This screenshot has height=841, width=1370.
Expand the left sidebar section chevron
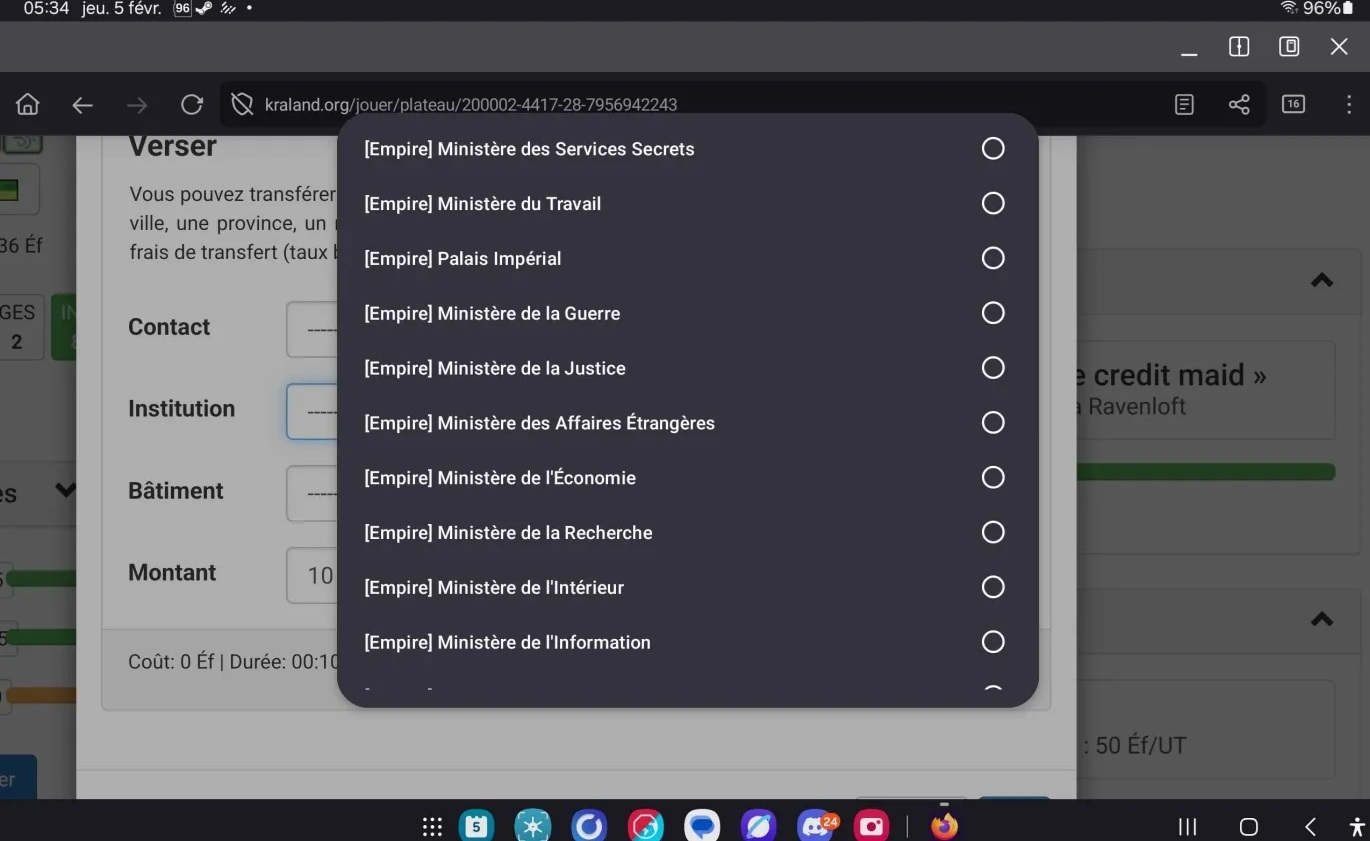point(65,491)
